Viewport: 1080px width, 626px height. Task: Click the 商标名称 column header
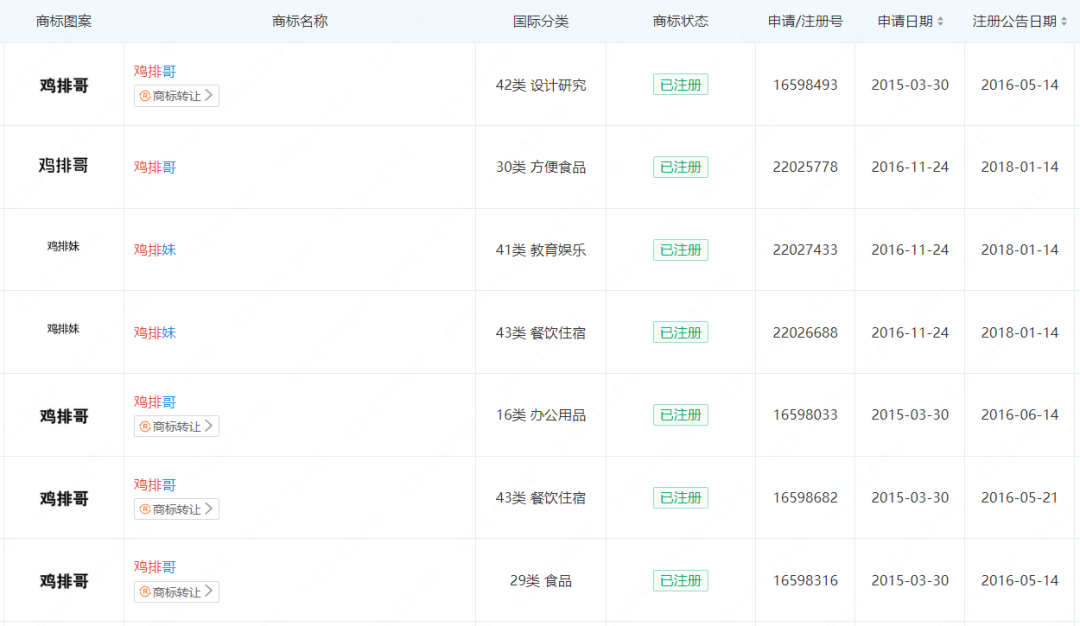click(x=300, y=21)
